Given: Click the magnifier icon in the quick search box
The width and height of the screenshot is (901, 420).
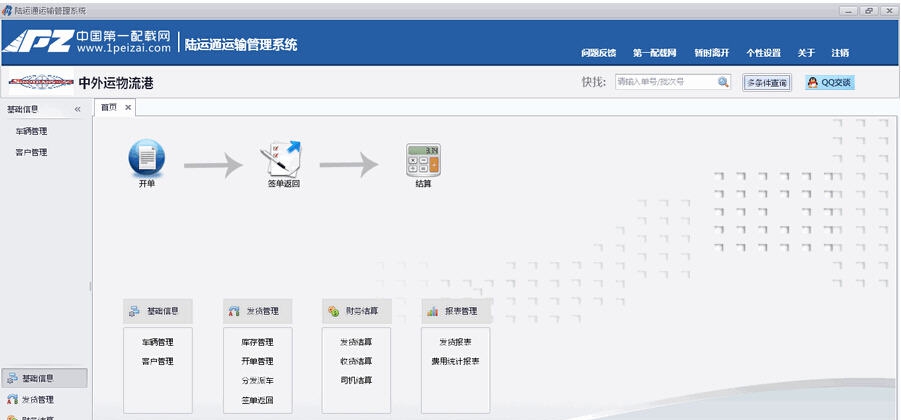Looking at the screenshot, I should tap(723, 82).
